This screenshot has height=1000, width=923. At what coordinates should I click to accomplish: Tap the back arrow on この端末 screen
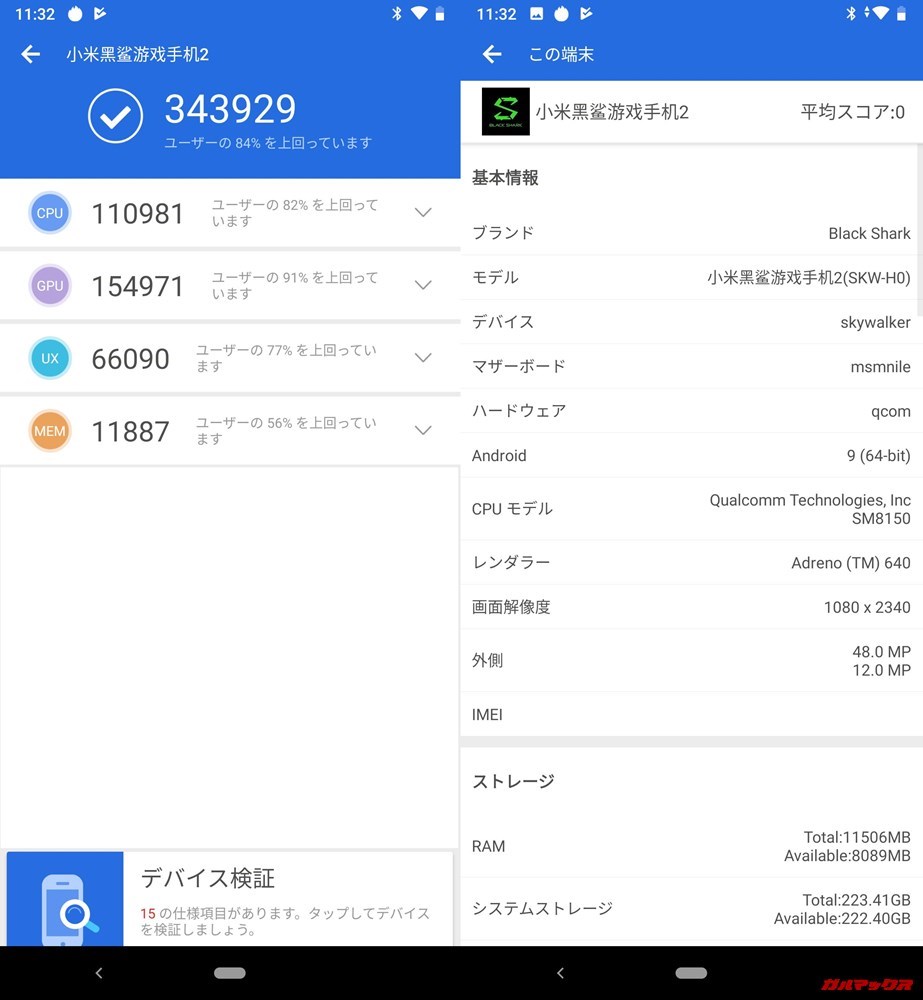point(492,54)
